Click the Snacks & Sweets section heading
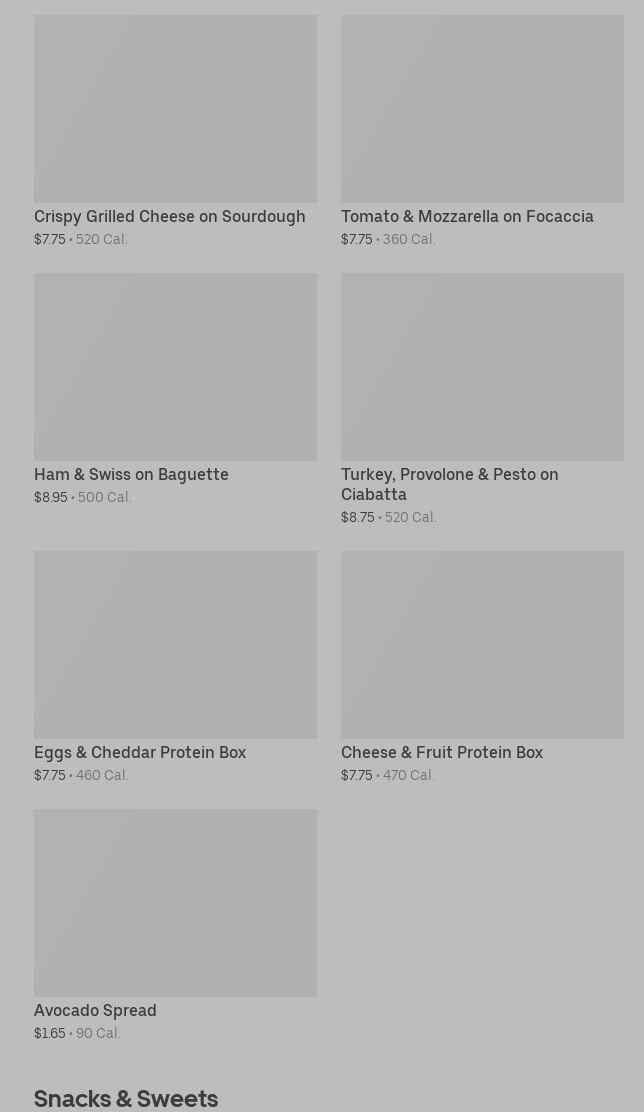 coord(126,1098)
